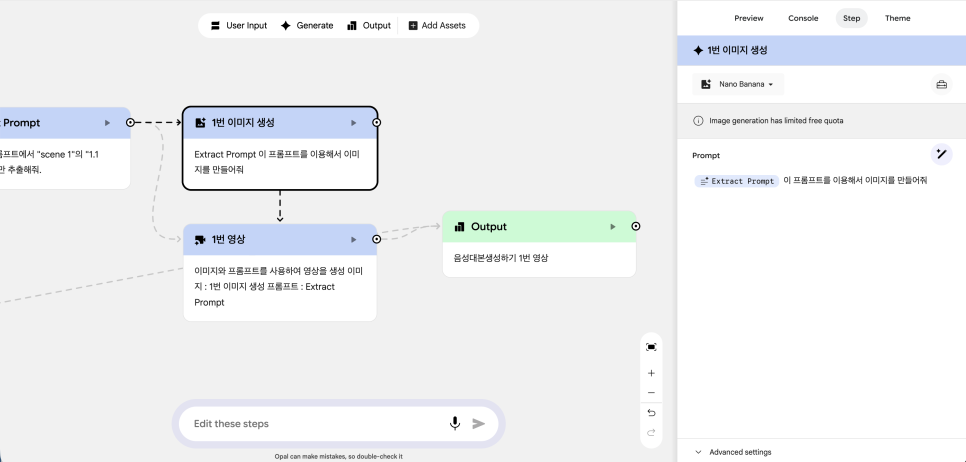Screen dimensions: 966x462
Task: Expand Advanced settings
Action: pos(733,452)
